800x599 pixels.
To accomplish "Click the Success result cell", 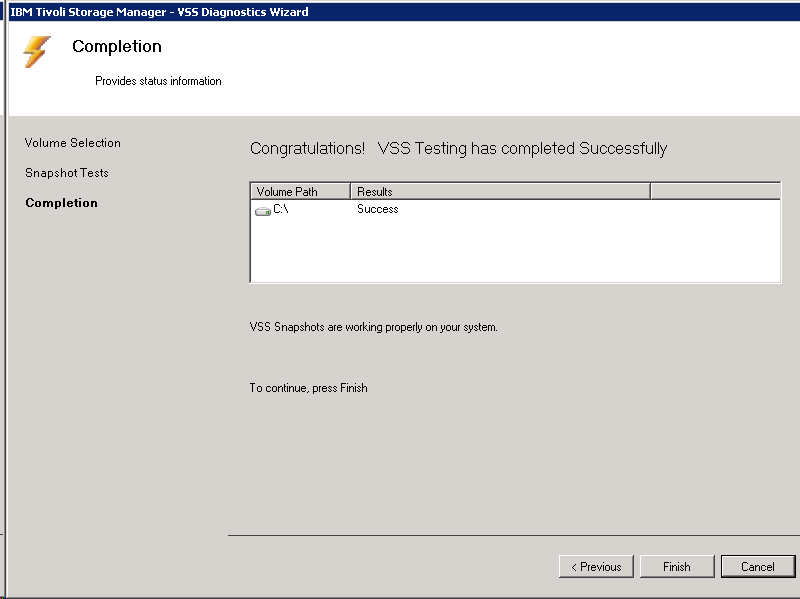I will (x=378, y=210).
